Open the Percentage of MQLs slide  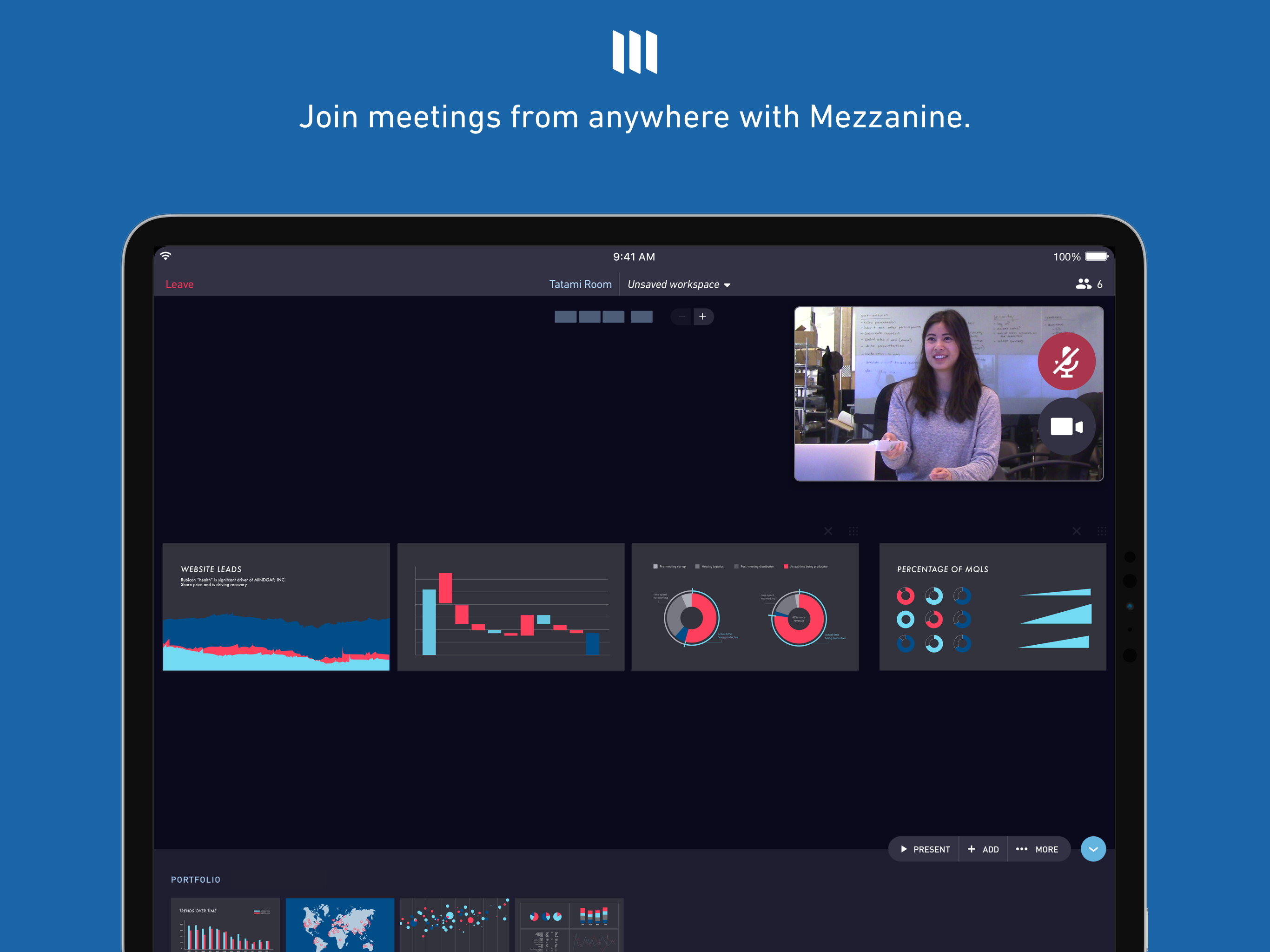coord(992,606)
